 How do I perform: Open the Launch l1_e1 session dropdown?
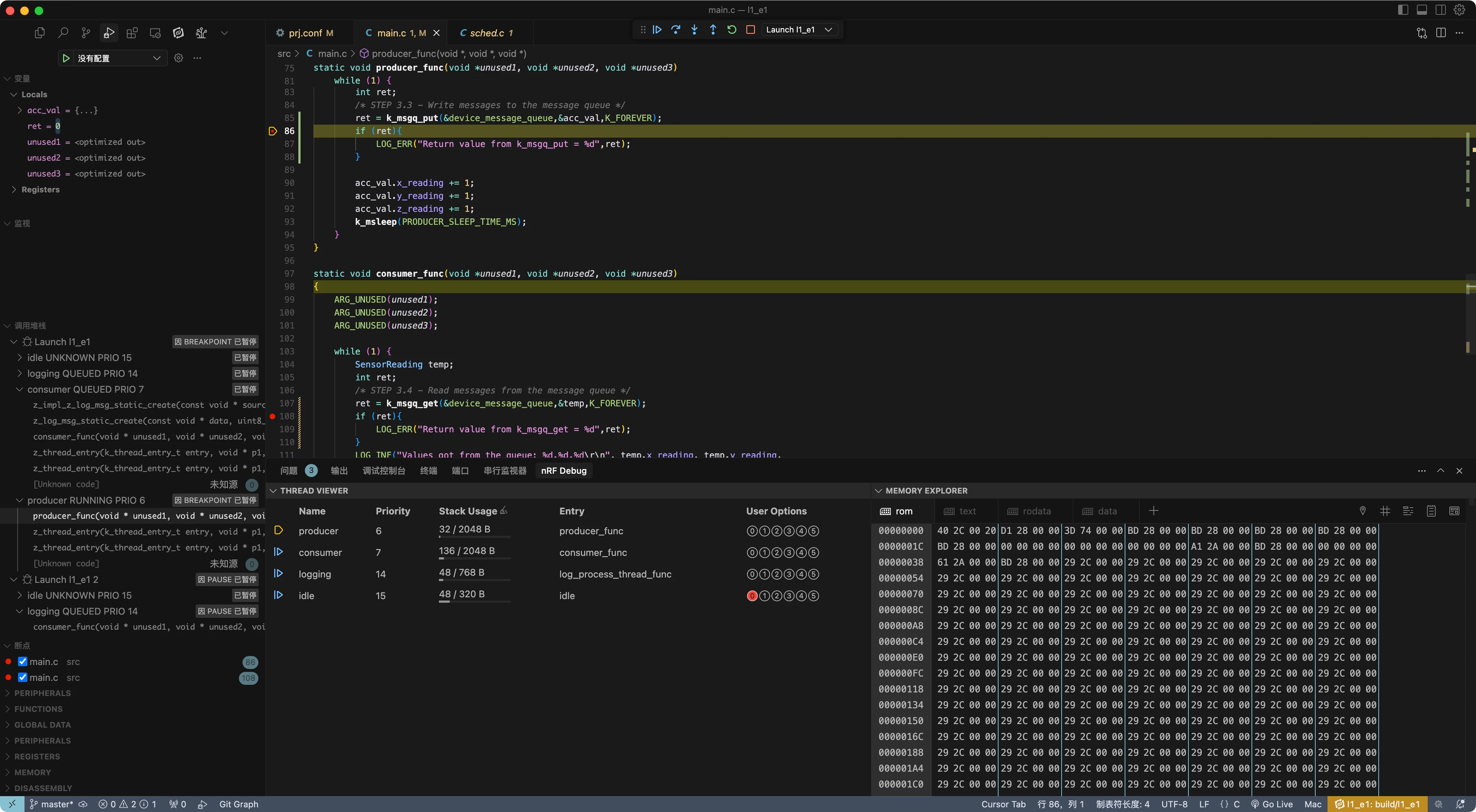[x=828, y=30]
